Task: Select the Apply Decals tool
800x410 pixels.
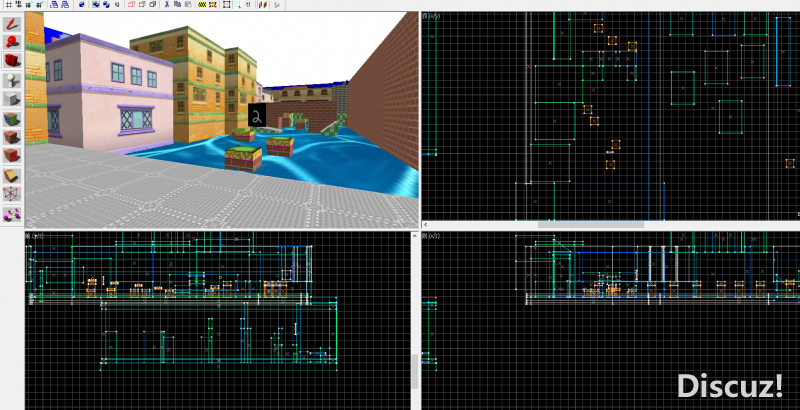Action: [x=12, y=156]
